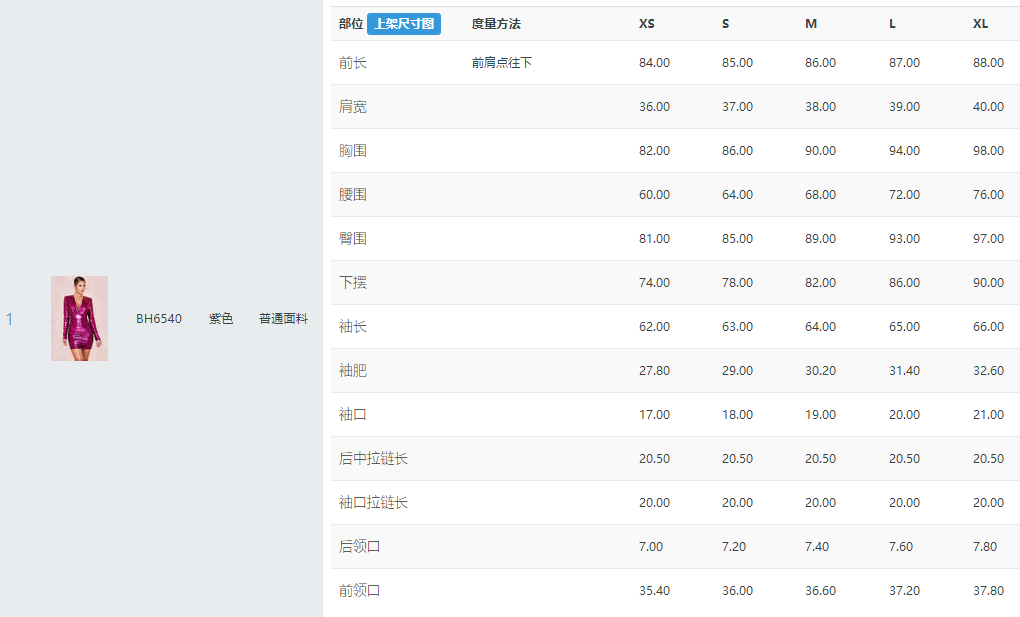Viewport: 1020px width, 617px height.
Task: Click 下摆 XL value 90.00
Action: [x=988, y=283]
